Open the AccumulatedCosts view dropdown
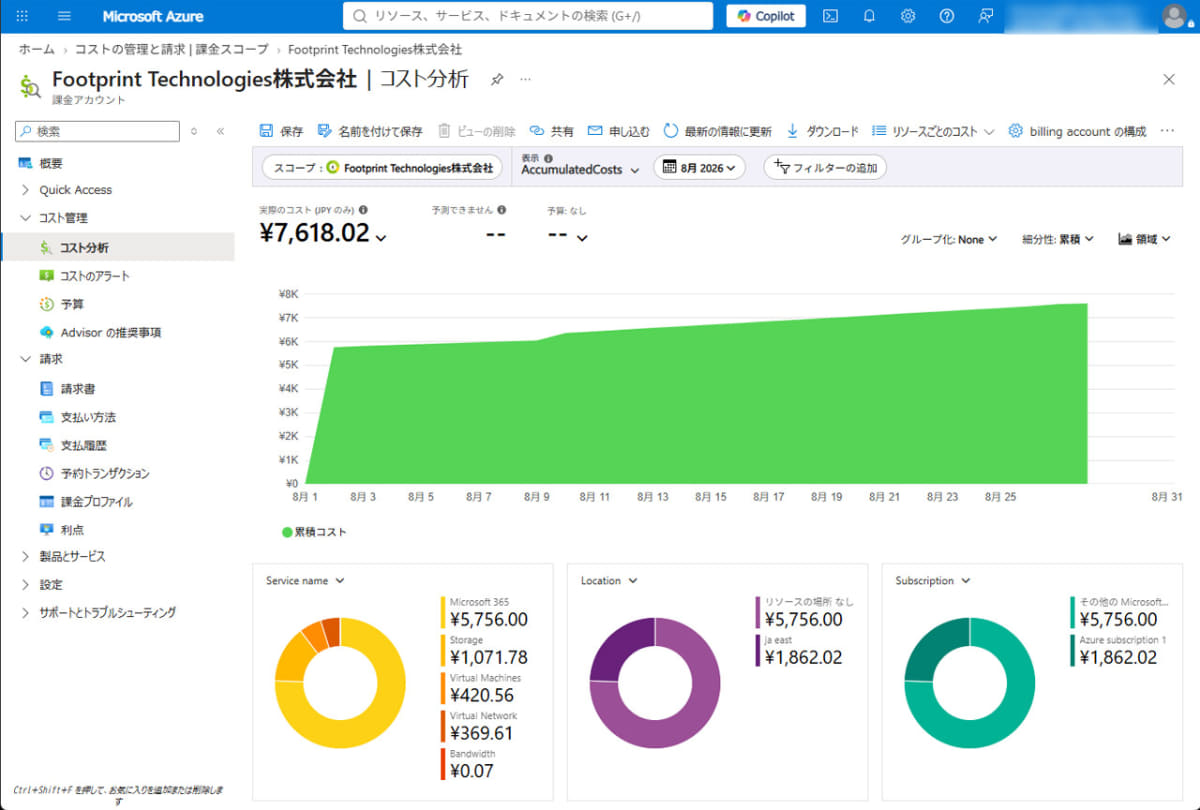The image size is (1200, 810). click(580, 170)
